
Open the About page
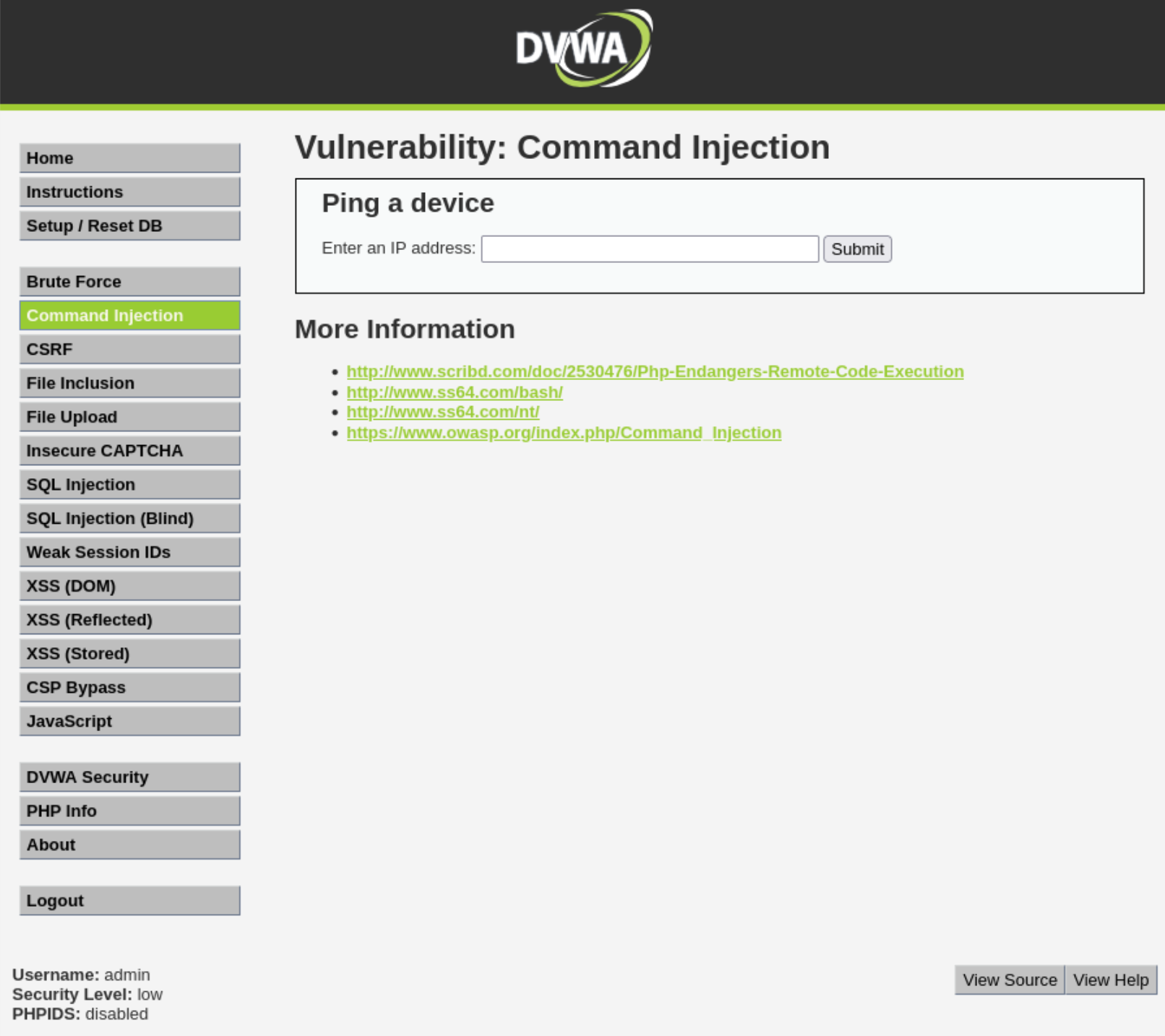[130, 845]
